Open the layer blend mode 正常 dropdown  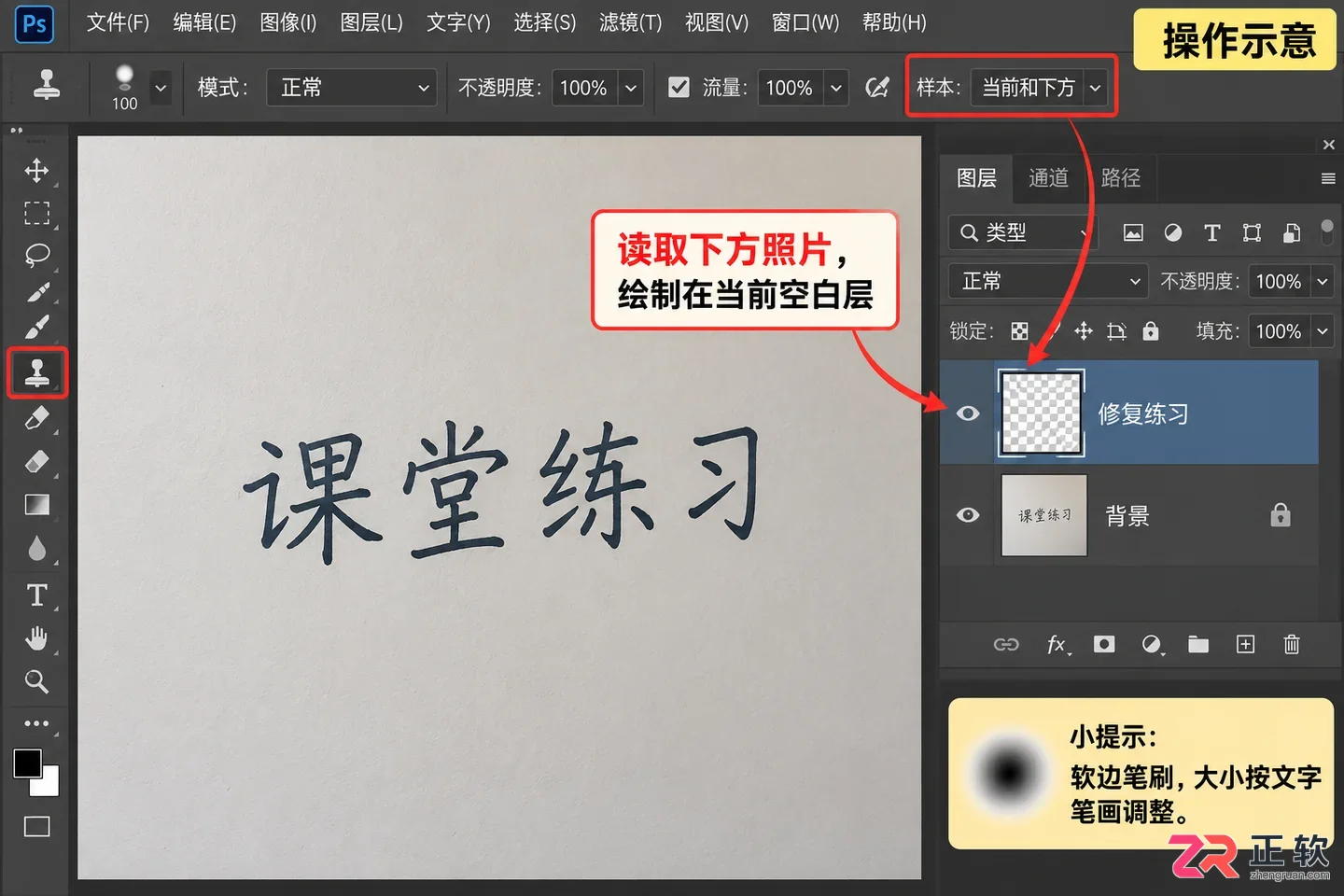(x=1048, y=281)
